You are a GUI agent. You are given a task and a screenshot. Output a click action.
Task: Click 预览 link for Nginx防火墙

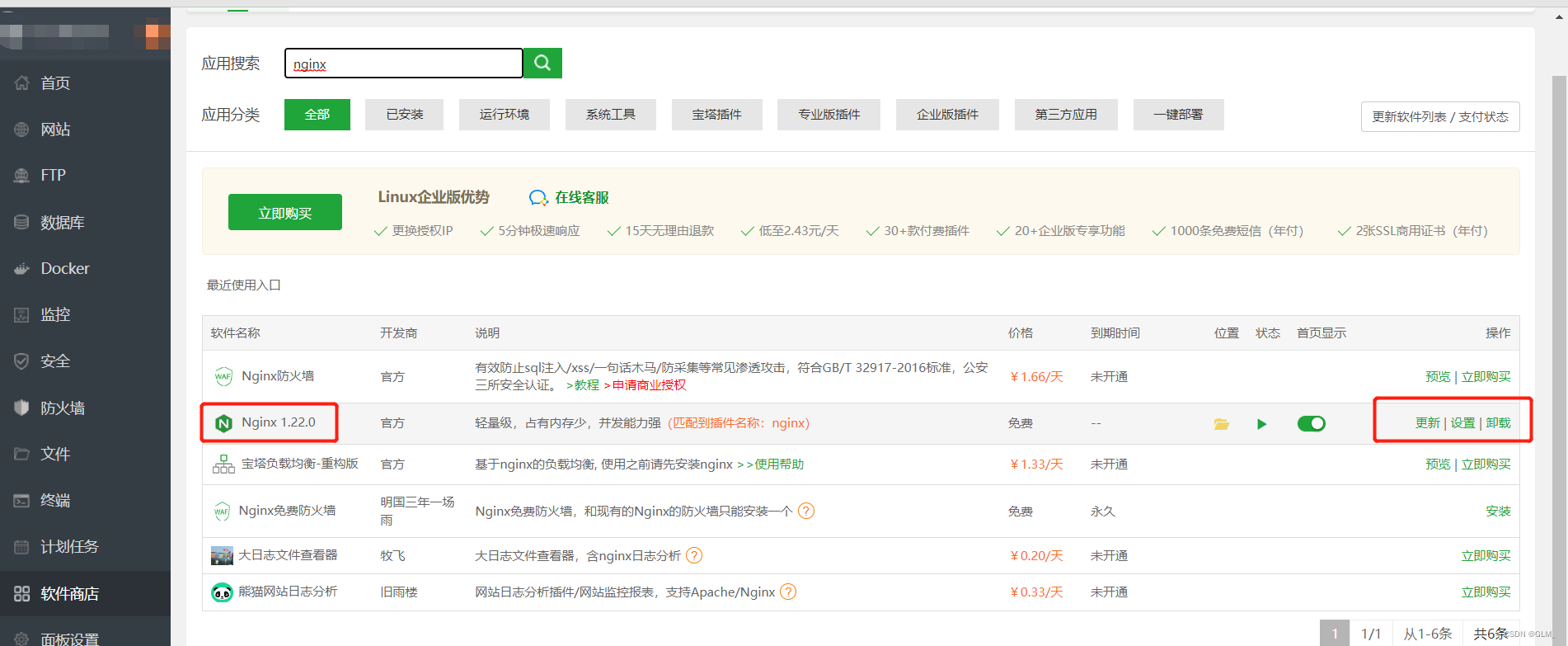(x=1438, y=377)
